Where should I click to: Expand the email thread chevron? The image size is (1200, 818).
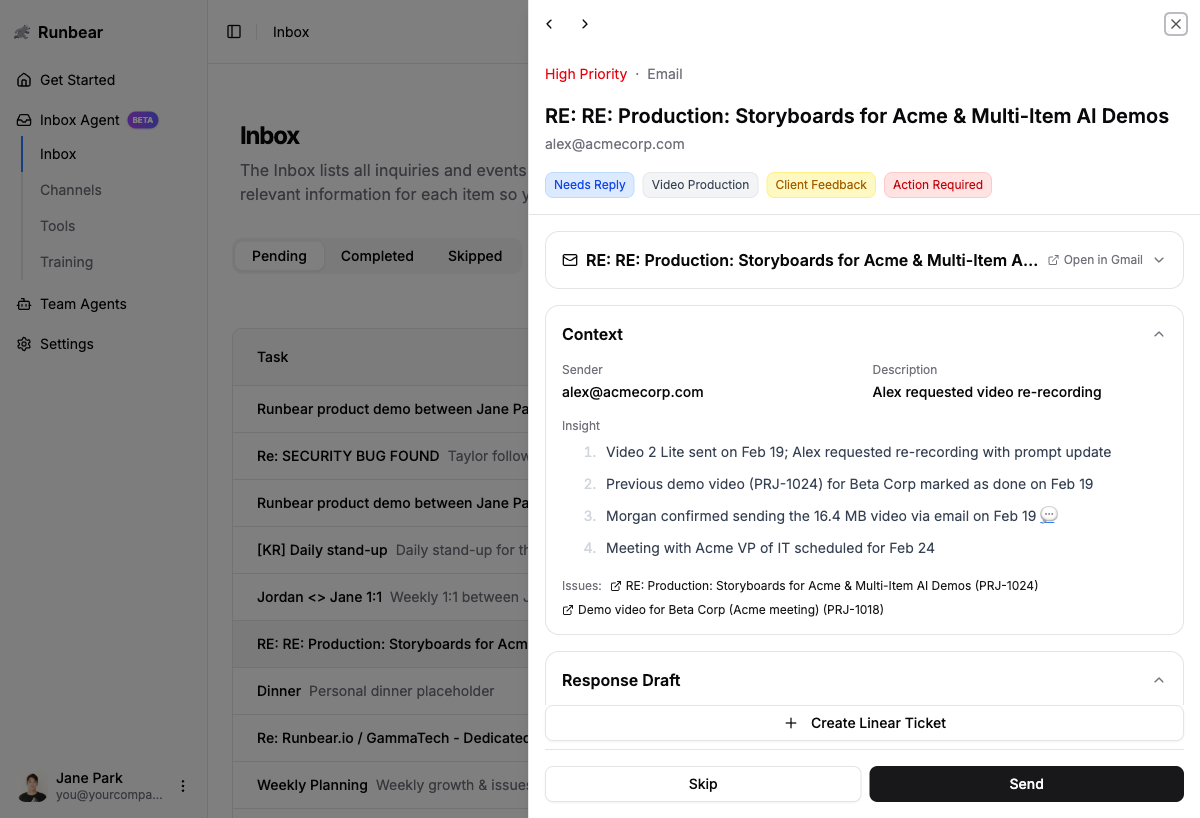(1159, 260)
